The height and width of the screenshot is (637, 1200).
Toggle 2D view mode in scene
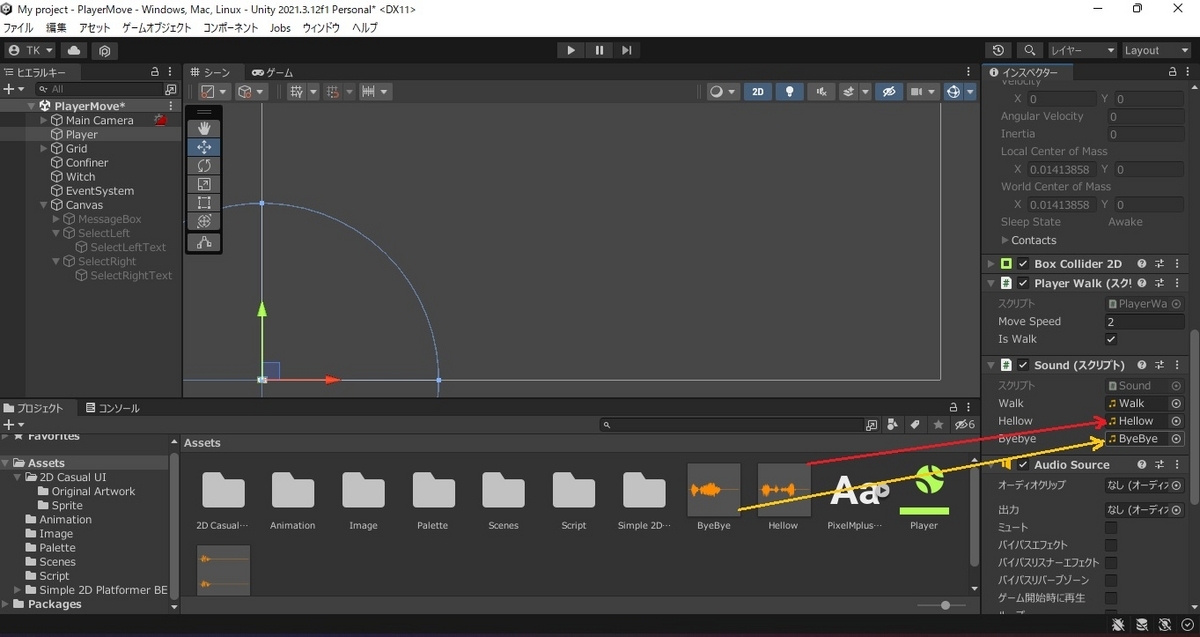click(x=757, y=91)
